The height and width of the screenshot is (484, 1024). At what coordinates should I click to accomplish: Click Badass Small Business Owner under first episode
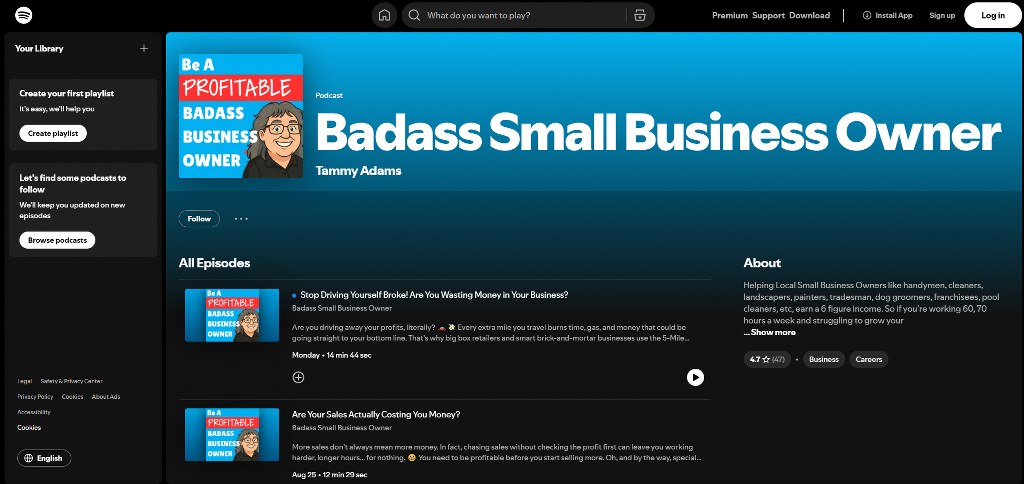[342, 308]
